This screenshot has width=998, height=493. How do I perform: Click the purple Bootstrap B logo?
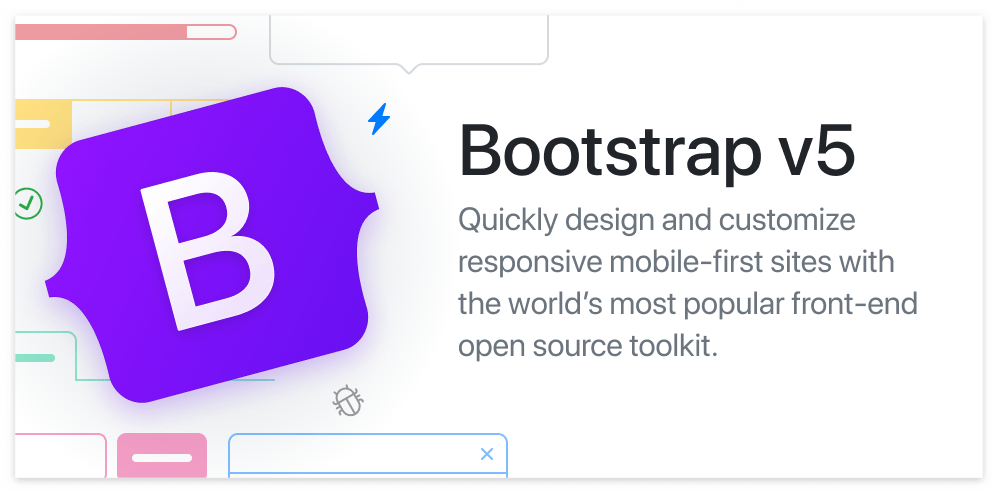[x=212, y=245]
